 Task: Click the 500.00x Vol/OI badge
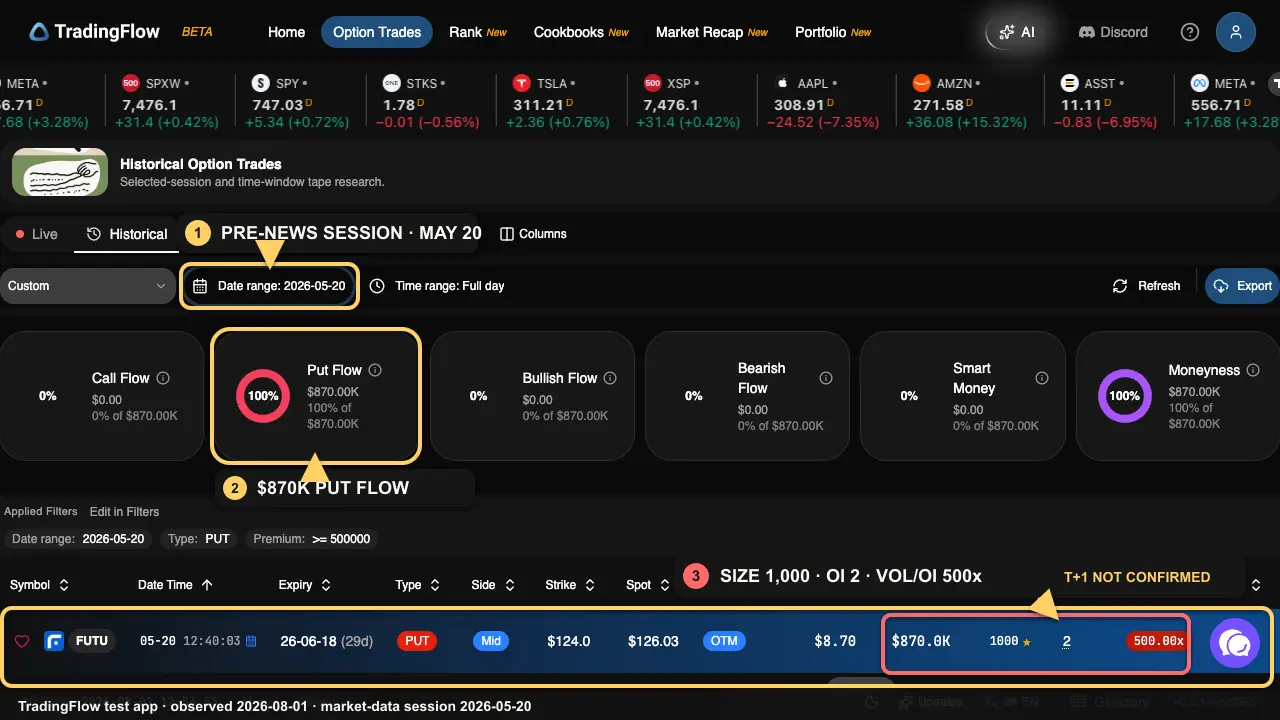(x=1158, y=641)
